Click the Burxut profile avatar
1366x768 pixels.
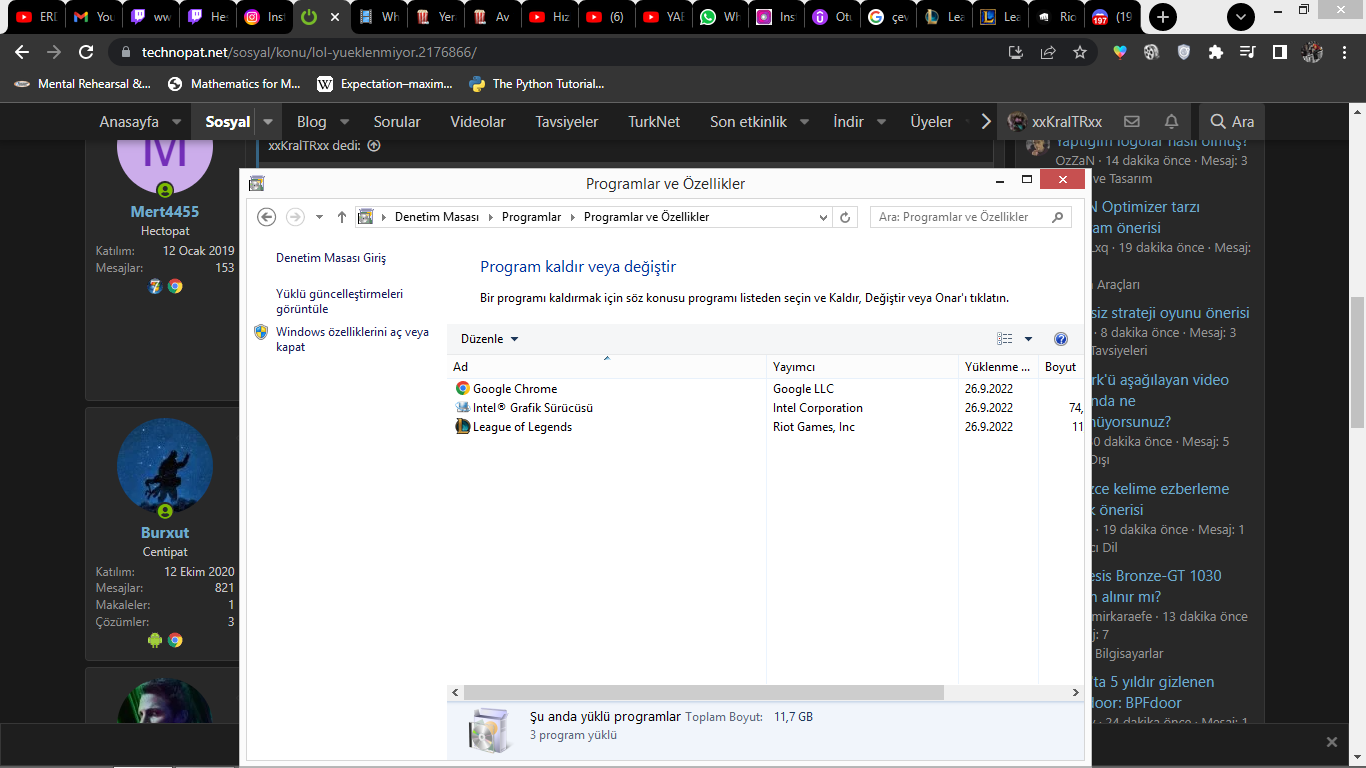[165, 466]
